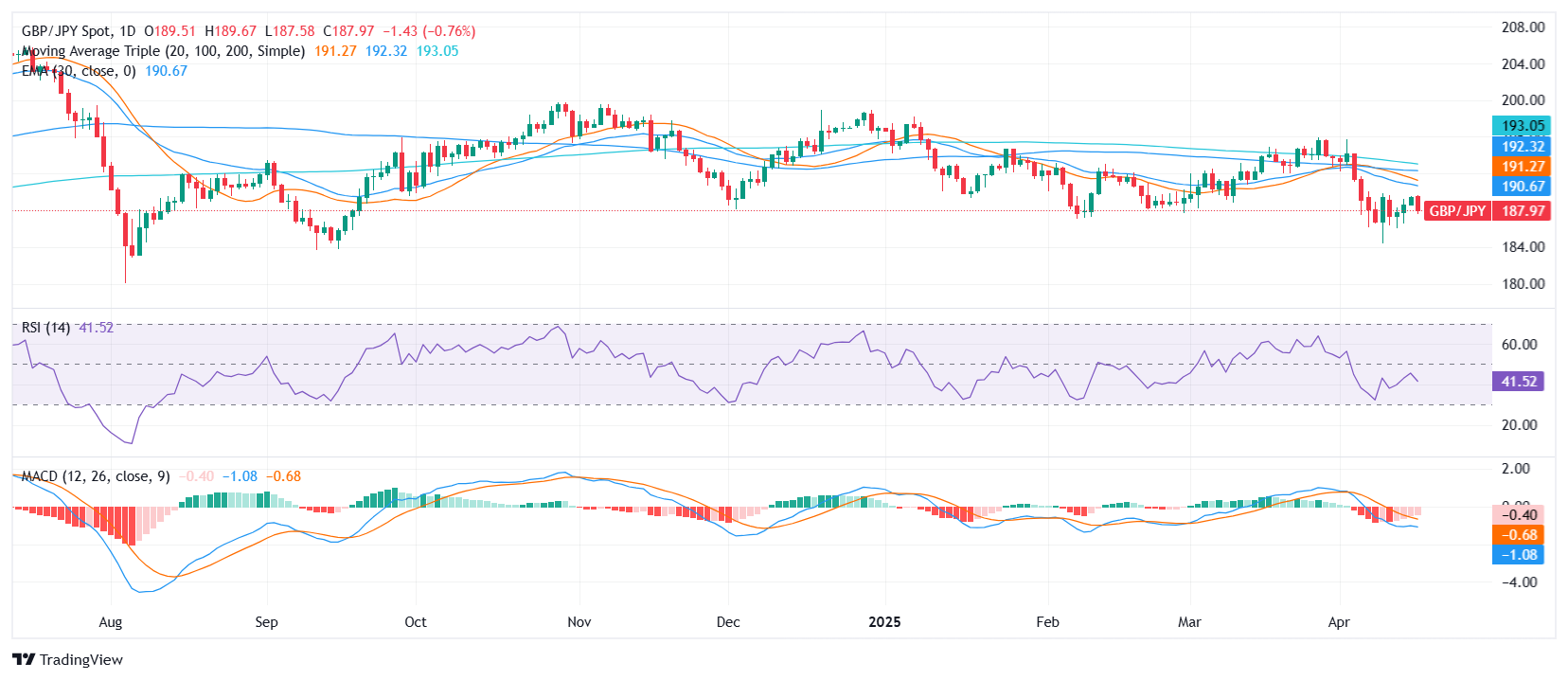Select the 2025 marker on time axis
Image resolution: width=1568 pixels, height=680 pixels.
884,622
